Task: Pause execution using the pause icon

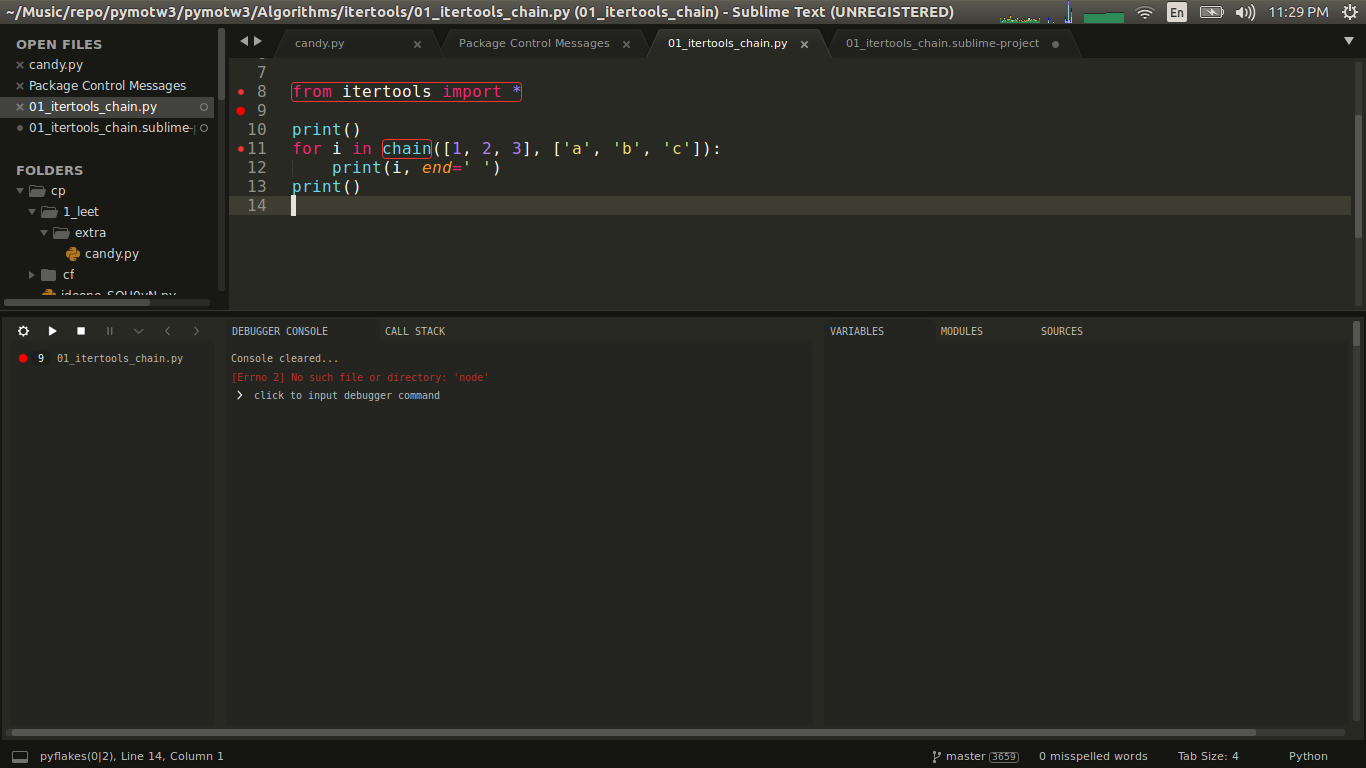Action: pyautogui.click(x=109, y=331)
